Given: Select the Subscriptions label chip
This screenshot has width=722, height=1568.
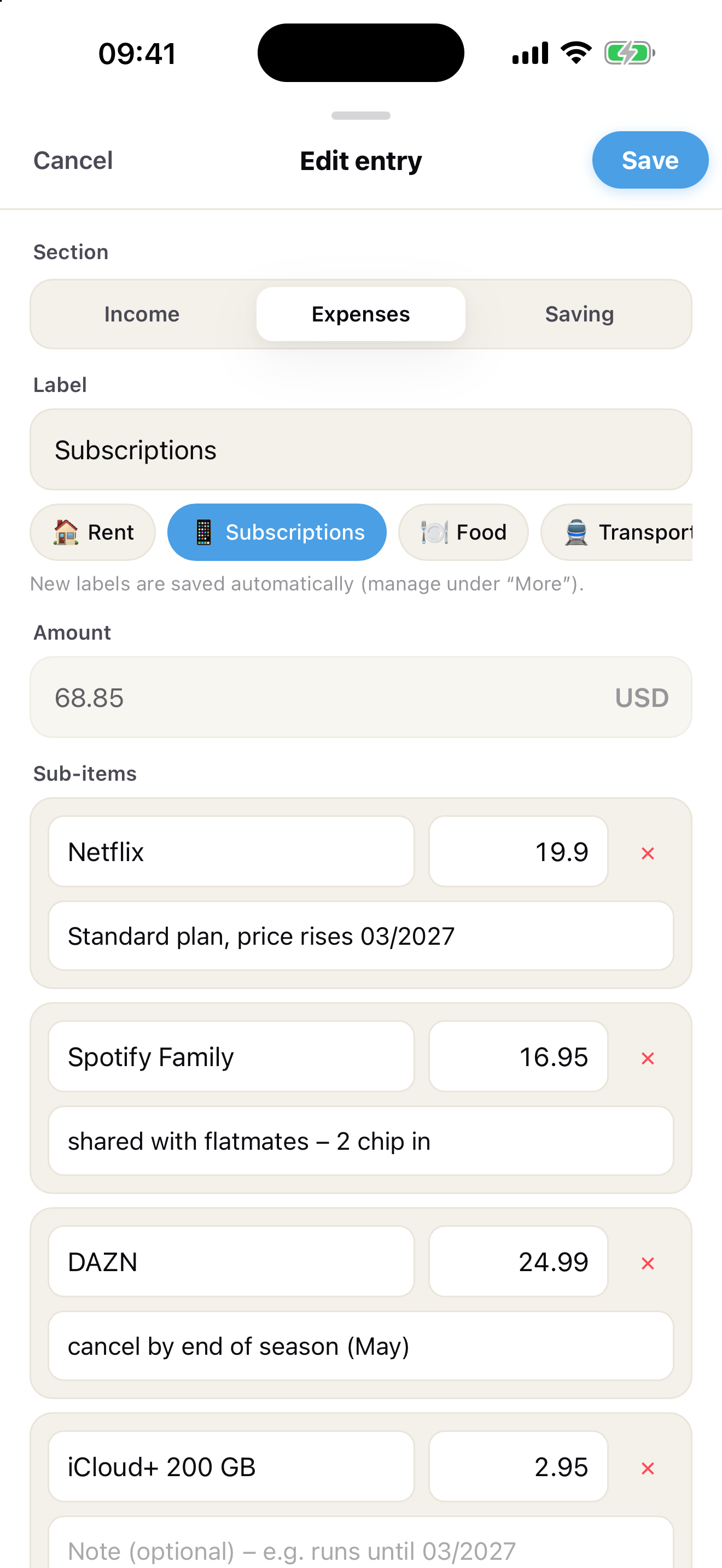Looking at the screenshot, I should (x=277, y=532).
